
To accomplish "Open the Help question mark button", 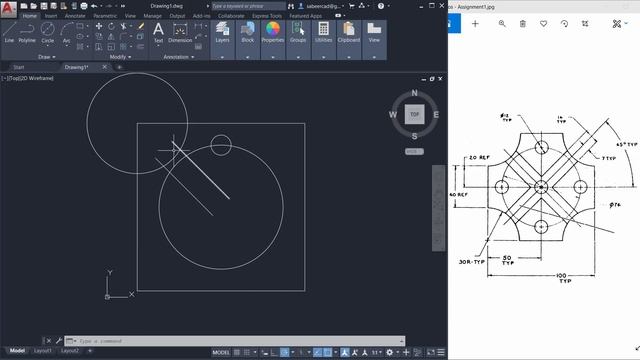I will [380, 6].
